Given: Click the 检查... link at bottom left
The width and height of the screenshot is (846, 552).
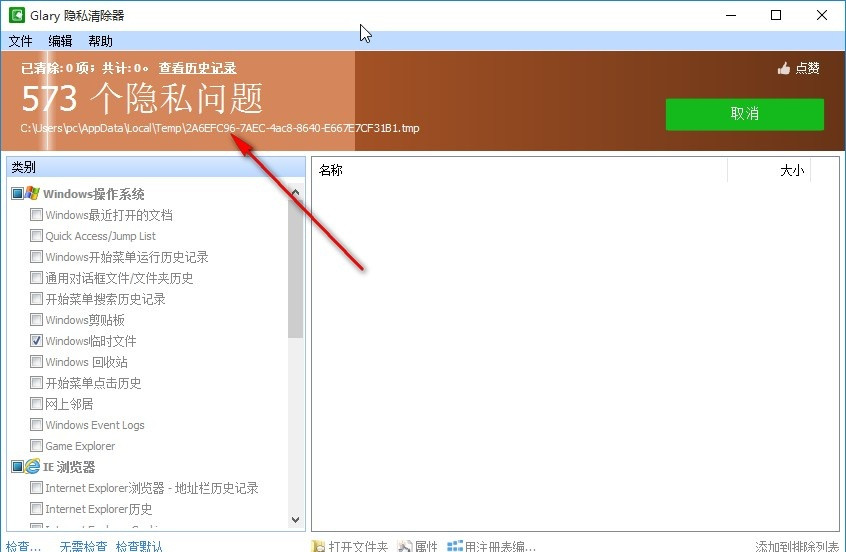Looking at the screenshot, I should pyautogui.click(x=23, y=546).
